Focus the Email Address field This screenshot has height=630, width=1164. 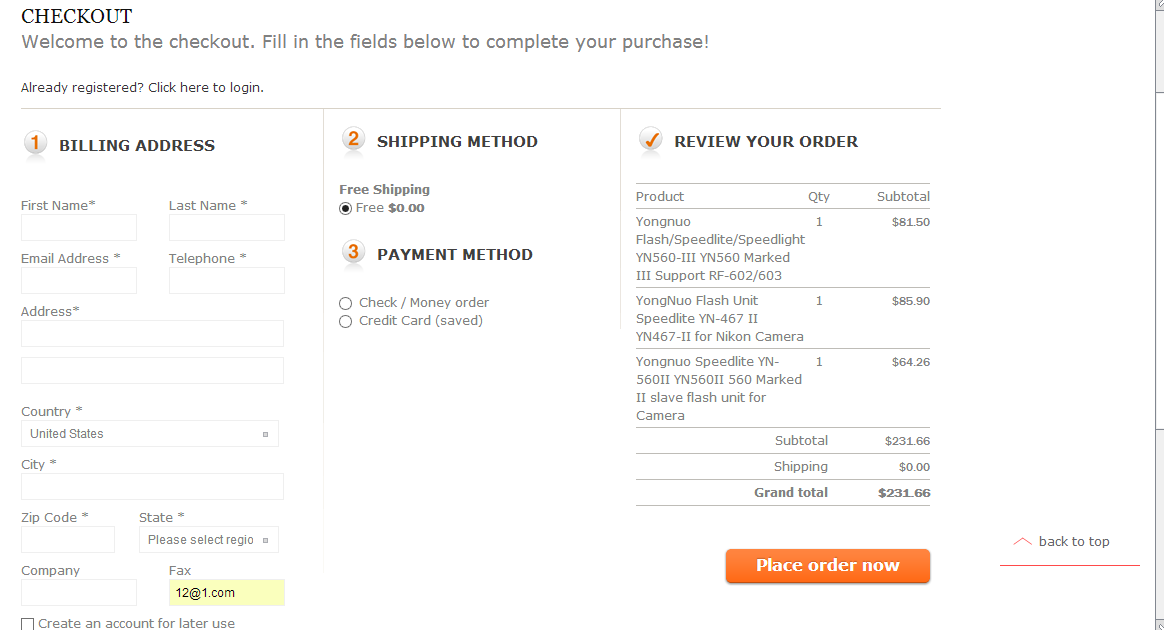[79, 280]
